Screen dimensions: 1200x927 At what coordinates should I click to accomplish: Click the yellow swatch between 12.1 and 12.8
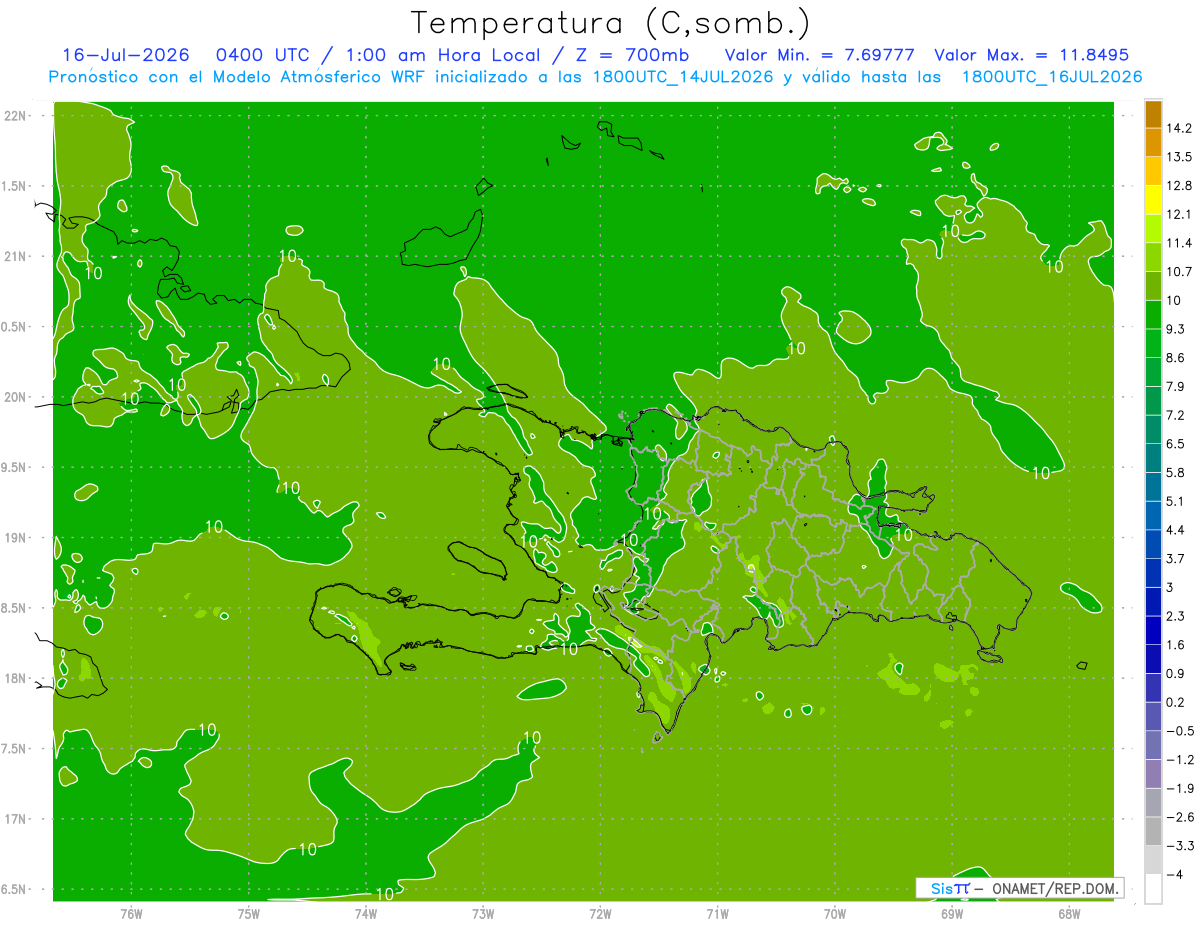coord(1153,200)
